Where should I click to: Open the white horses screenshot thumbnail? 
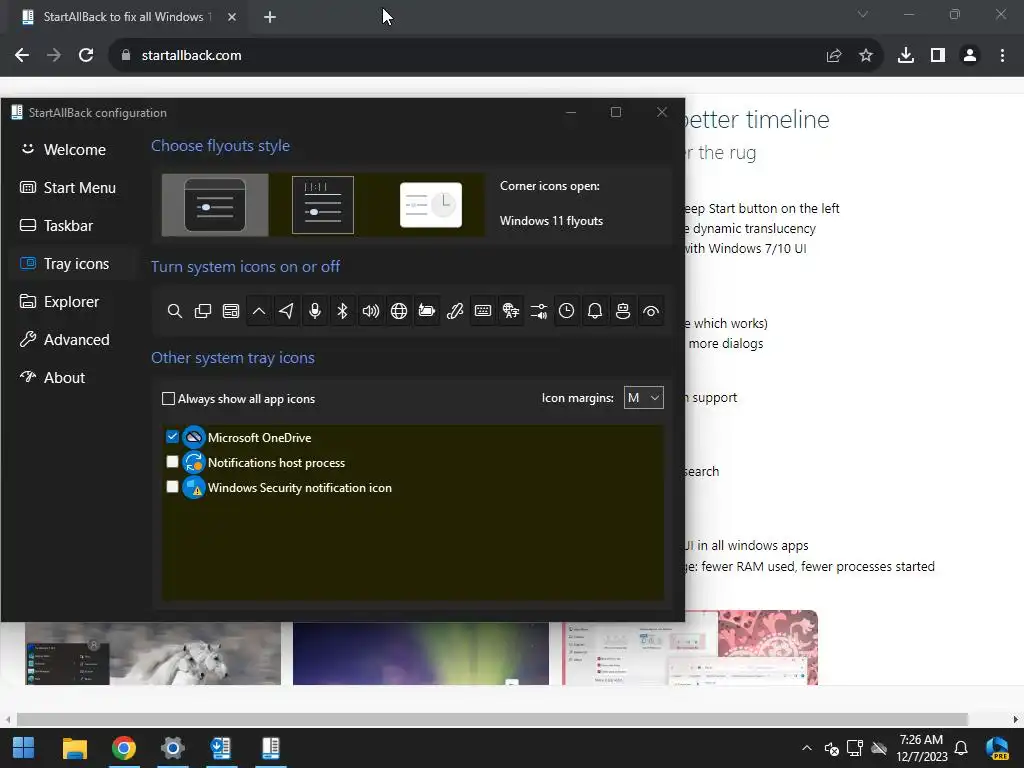(153, 653)
